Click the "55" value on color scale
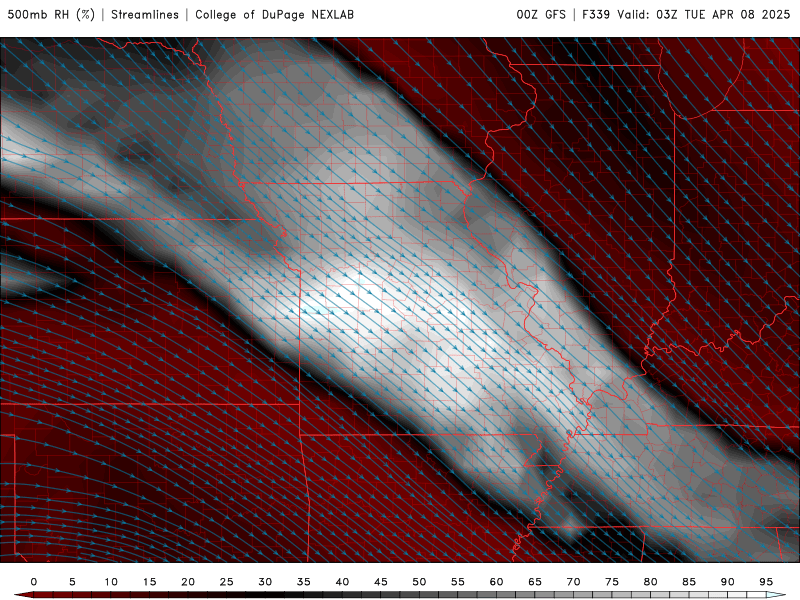The height and width of the screenshot is (600, 800). tap(458, 582)
